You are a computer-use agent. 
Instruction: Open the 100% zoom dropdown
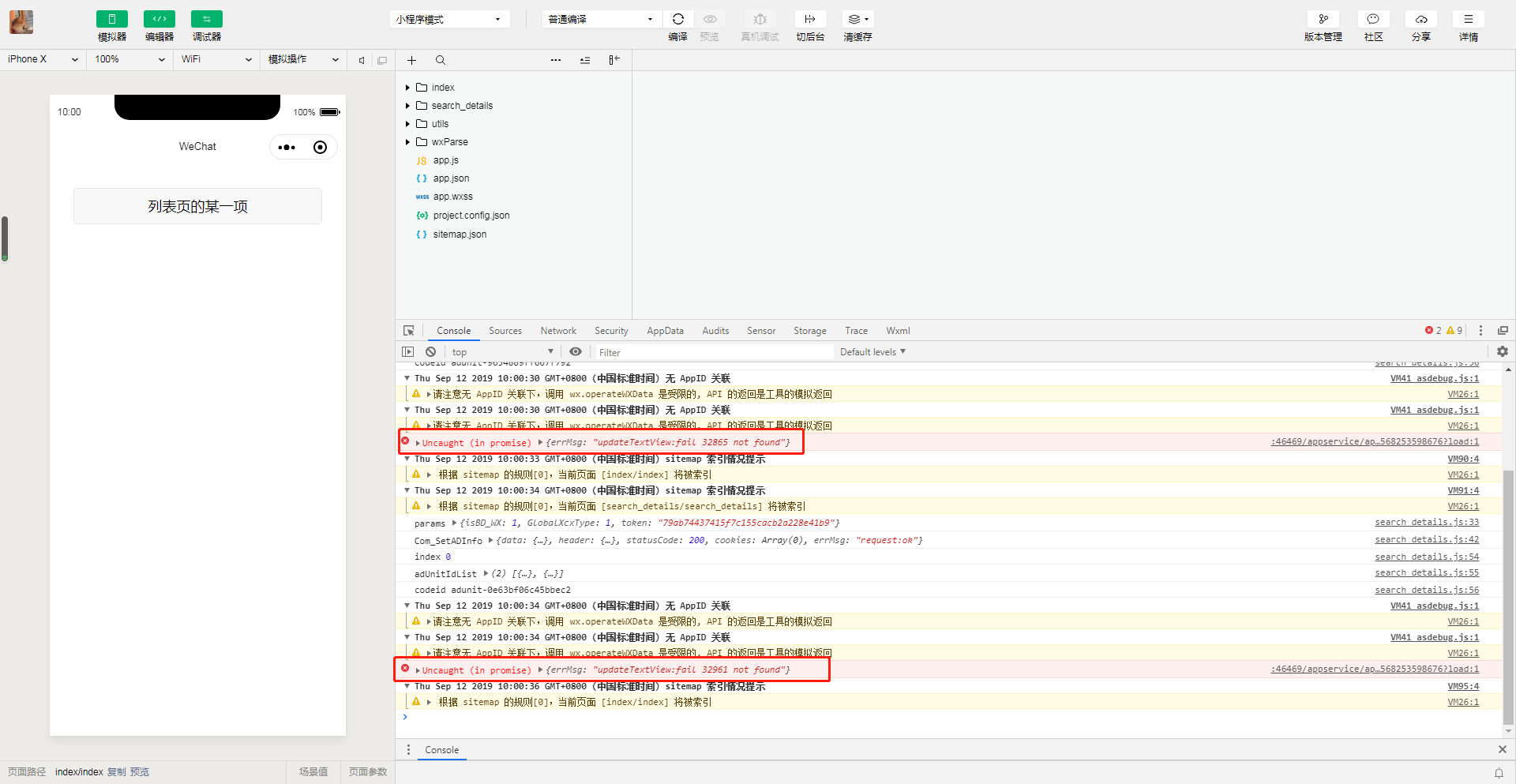pos(130,59)
